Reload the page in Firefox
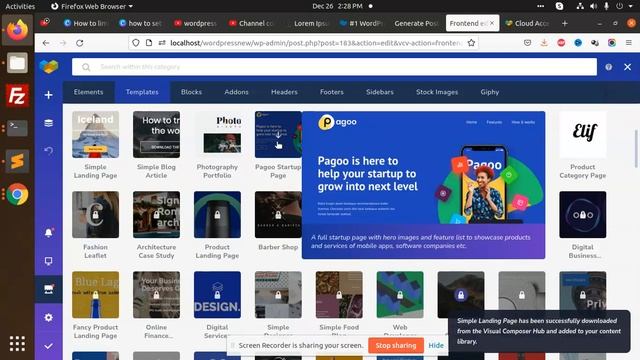The width and height of the screenshot is (640, 360). coord(80,43)
